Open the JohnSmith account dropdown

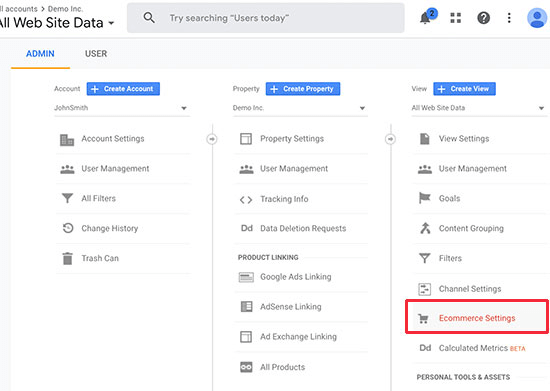pyautogui.click(x=122, y=108)
